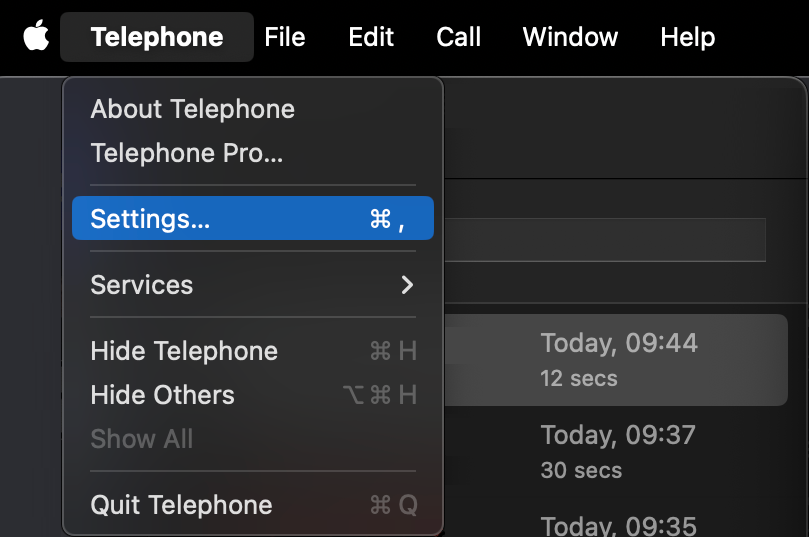The height and width of the screenshot is (537, 809).
Task: Click the 12 secs call duration
Action: click(x=579, y=379)
